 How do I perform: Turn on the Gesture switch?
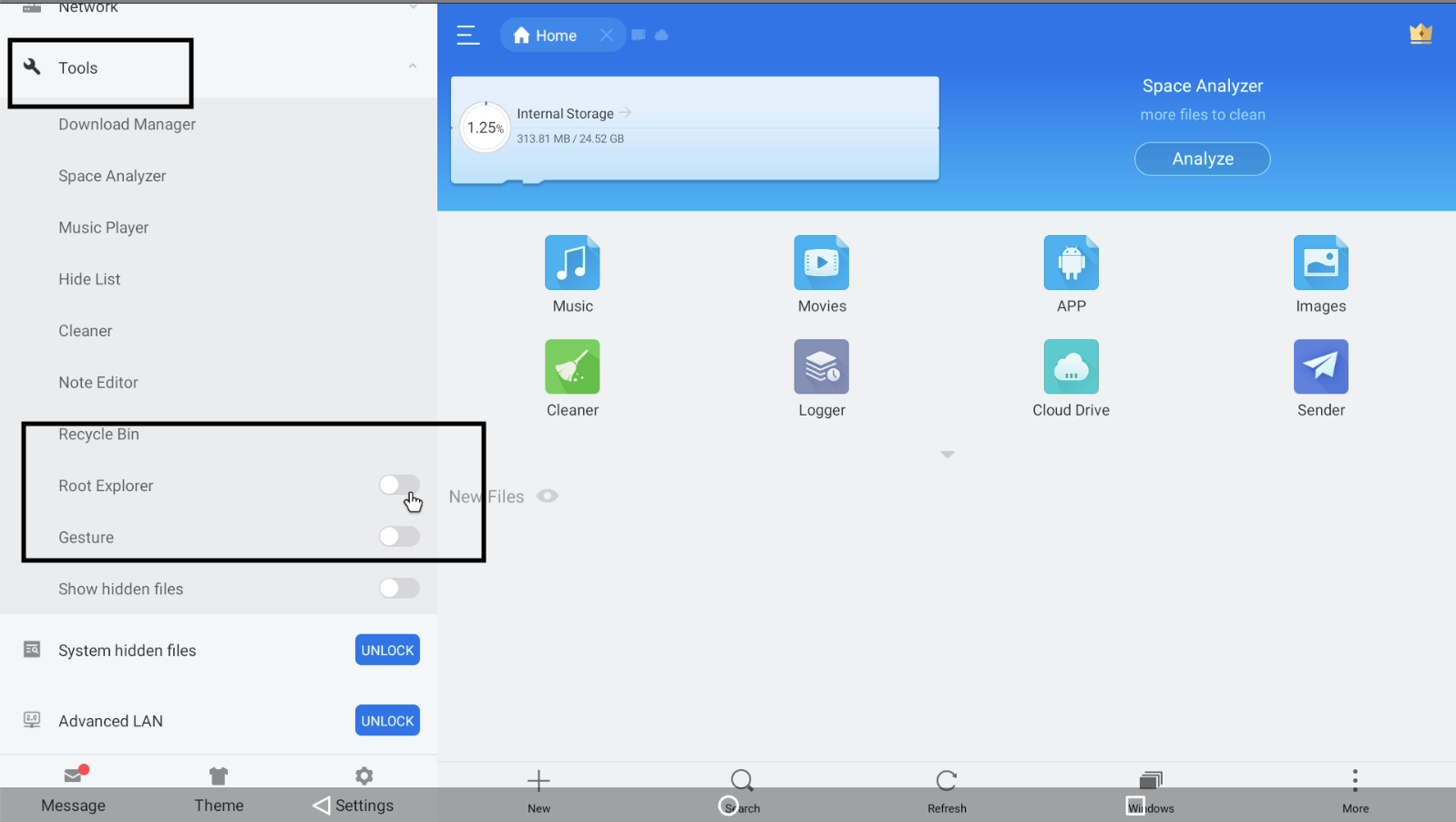tap(399, 537)
